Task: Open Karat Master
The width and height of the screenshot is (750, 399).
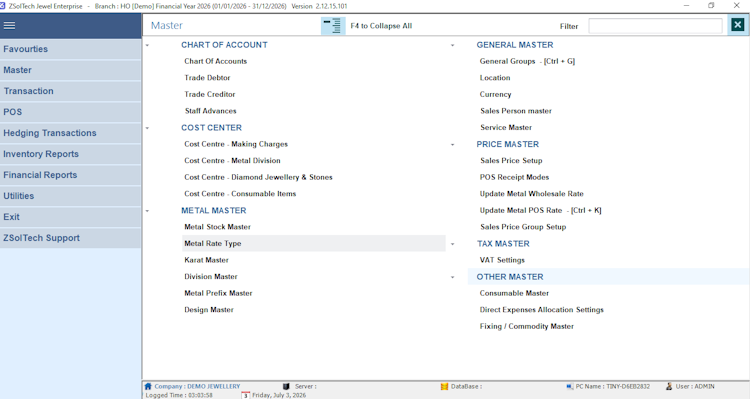Action: [x=207, y=260]
